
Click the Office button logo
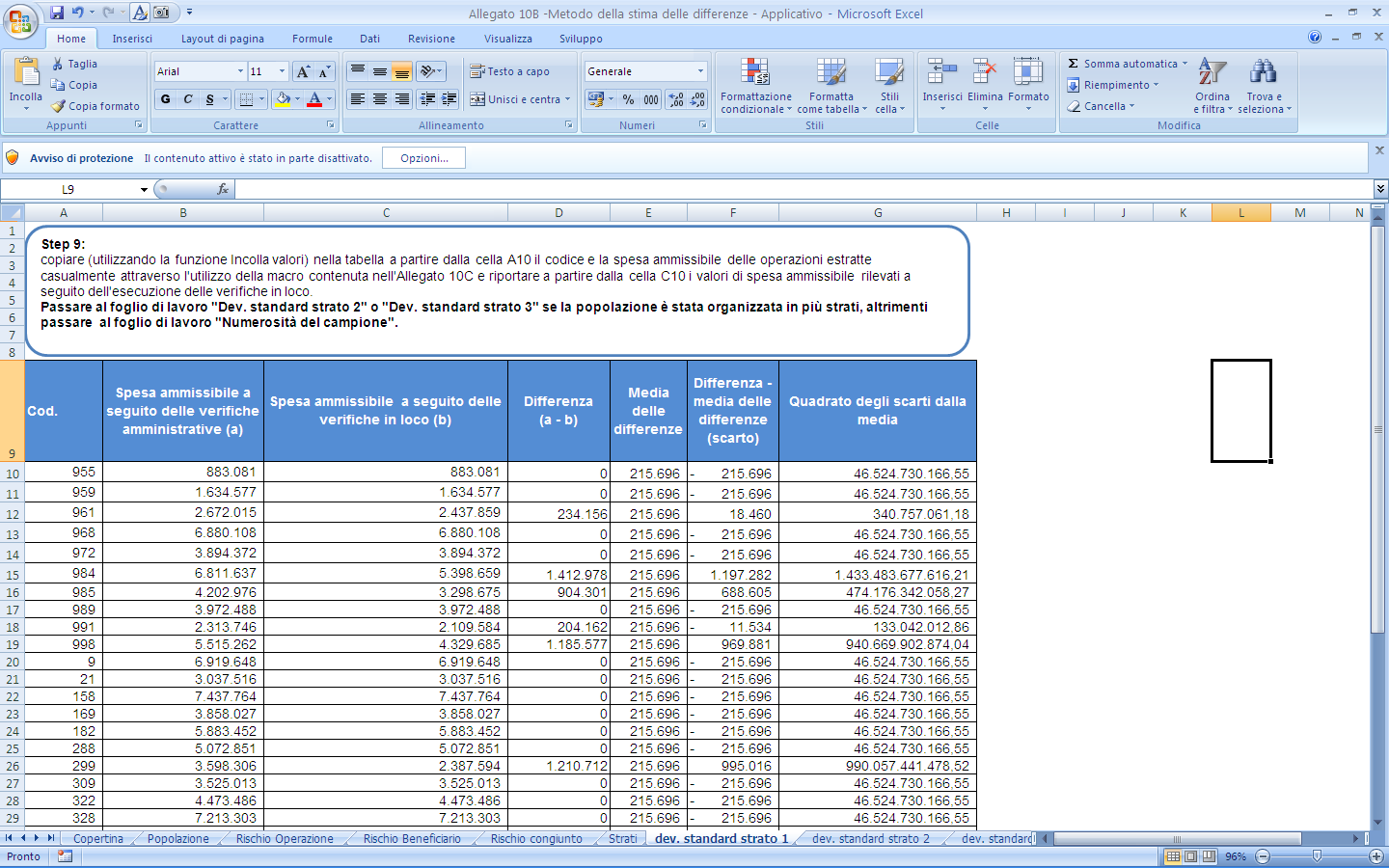[x=19, y=19]
